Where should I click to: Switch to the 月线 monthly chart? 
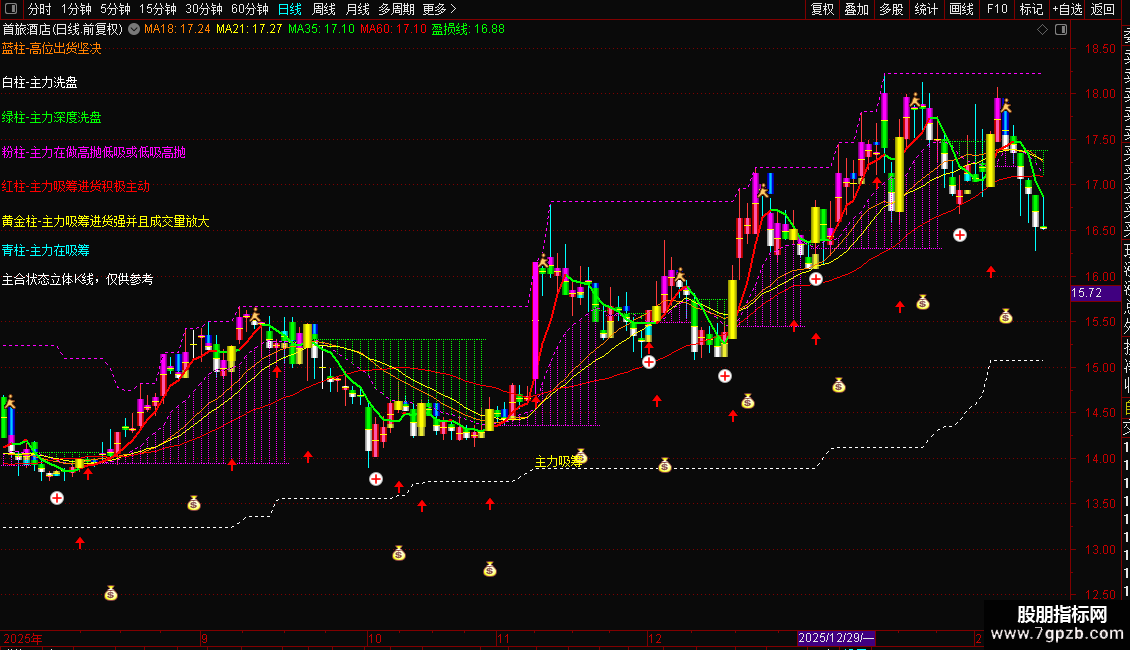pos(357,9)
